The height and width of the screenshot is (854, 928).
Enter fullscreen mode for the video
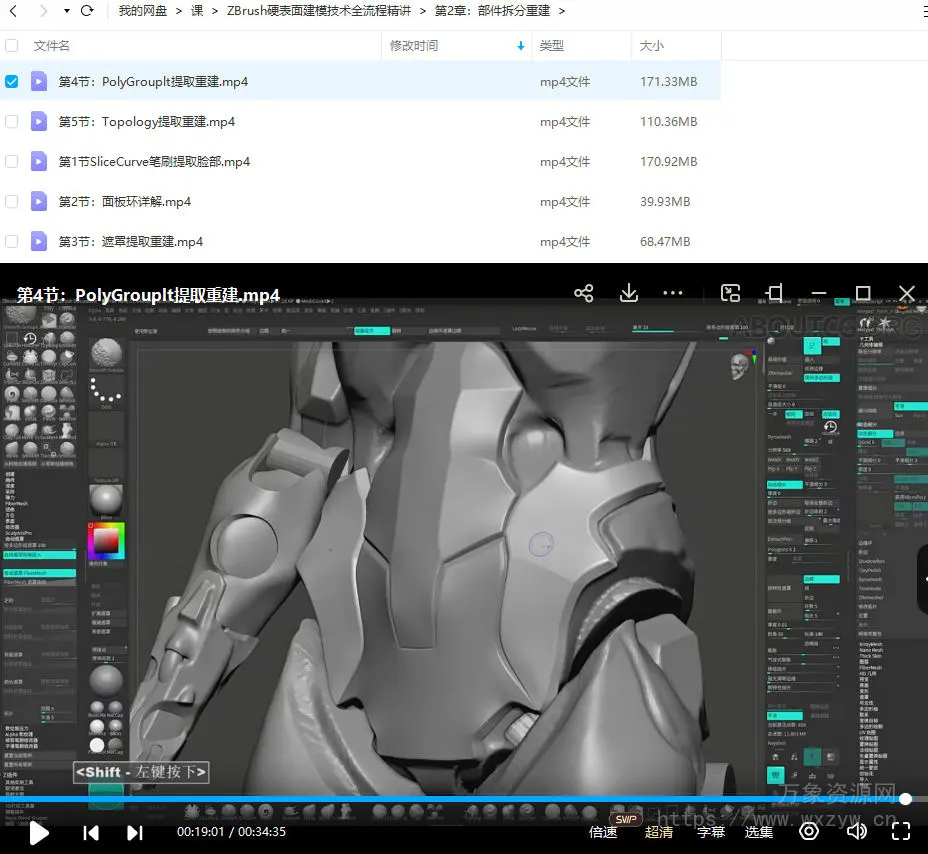900,831
